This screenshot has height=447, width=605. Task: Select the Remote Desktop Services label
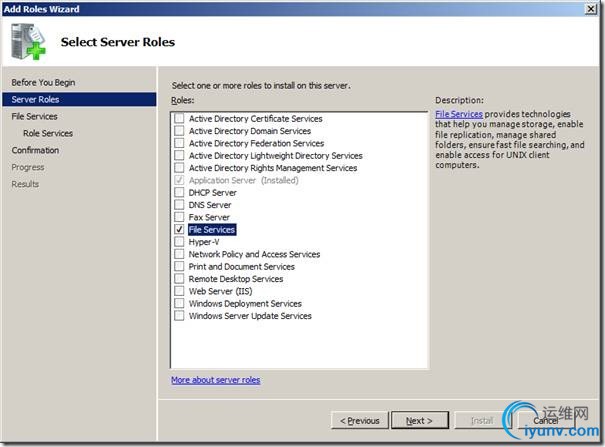236,279
